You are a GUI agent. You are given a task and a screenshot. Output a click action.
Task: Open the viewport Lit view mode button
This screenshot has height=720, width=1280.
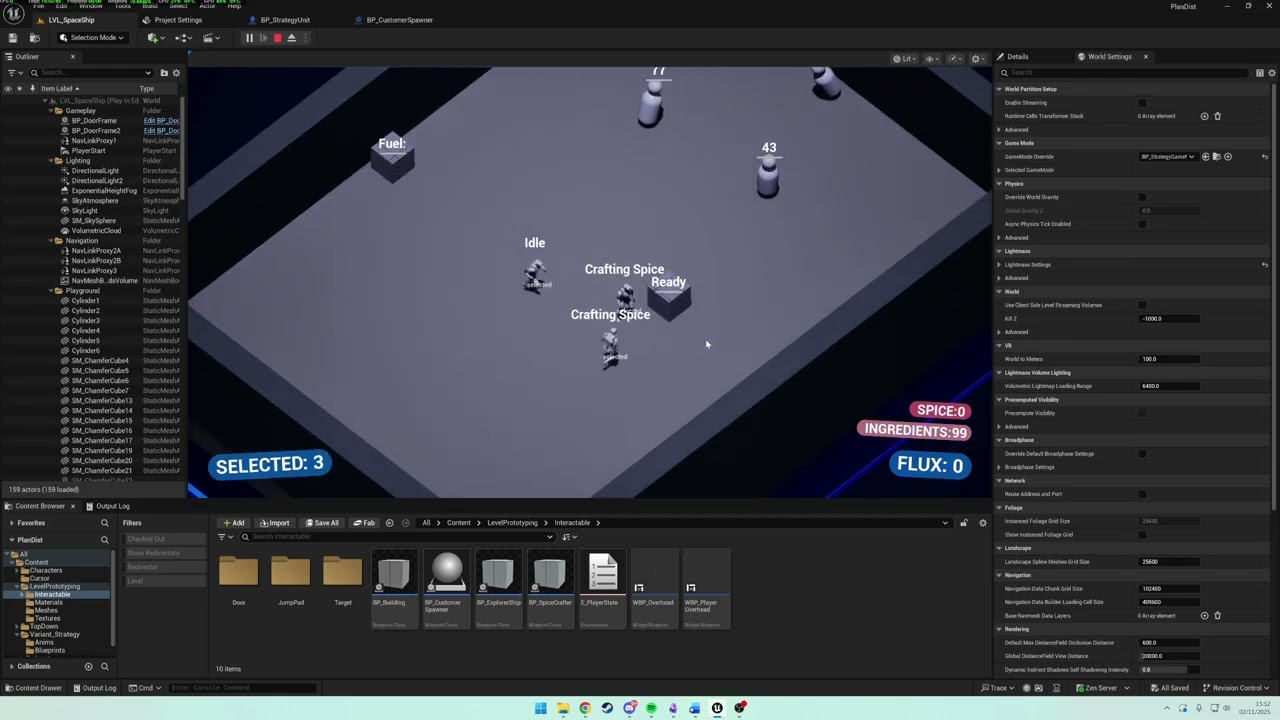(x=903, y=59)
